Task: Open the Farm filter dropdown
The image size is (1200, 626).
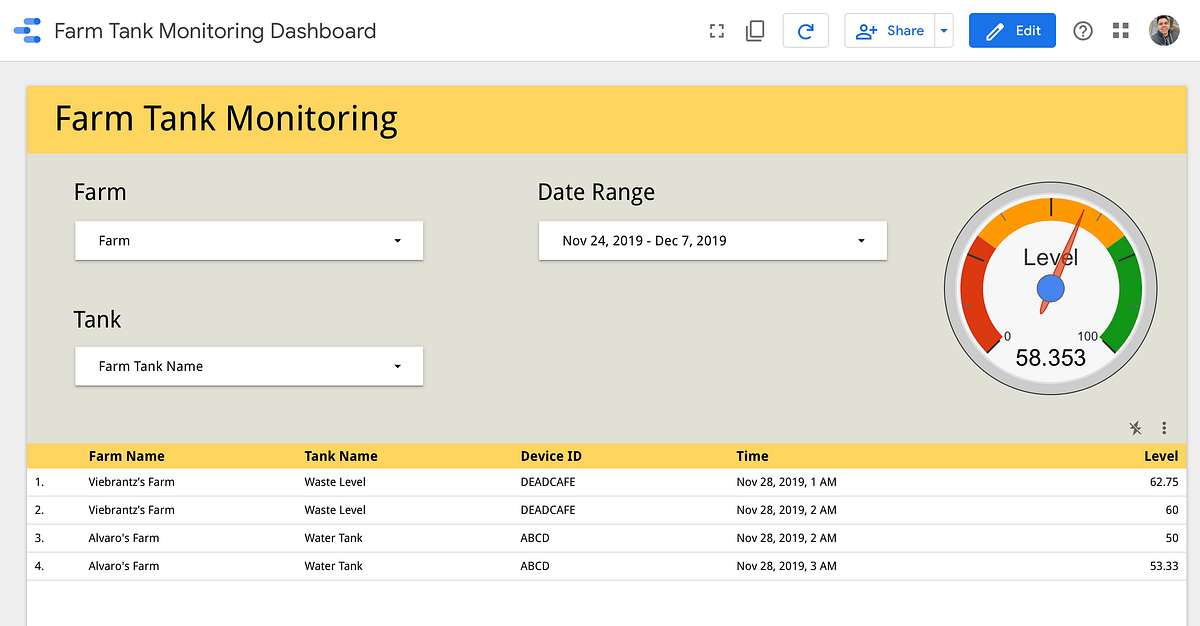Action: (x=248, y=240)
